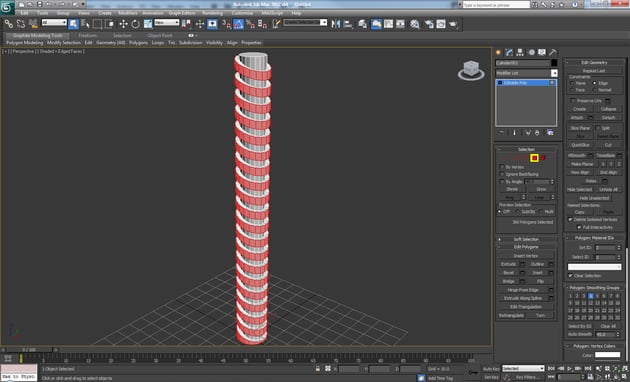Click Go to End playback icon
Viewport: 630px width, 382px height.
[588, 368]
